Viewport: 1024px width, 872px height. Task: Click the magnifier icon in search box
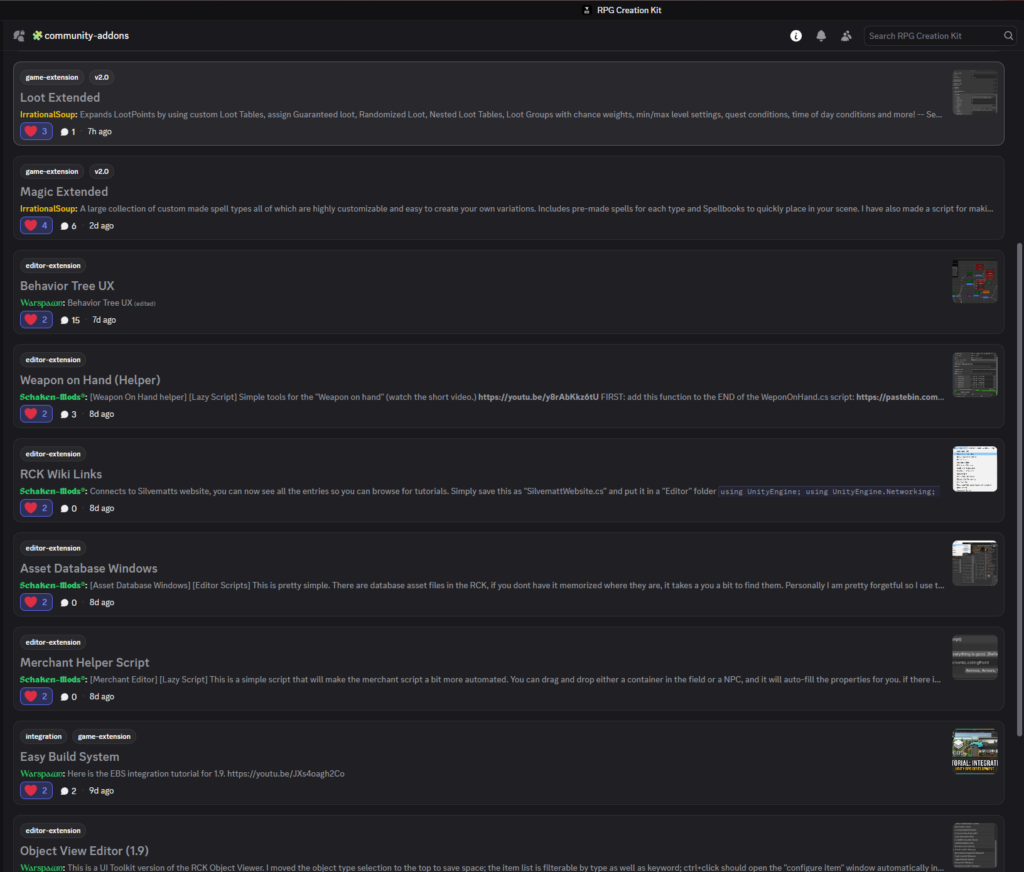(x=1008, y=36)
